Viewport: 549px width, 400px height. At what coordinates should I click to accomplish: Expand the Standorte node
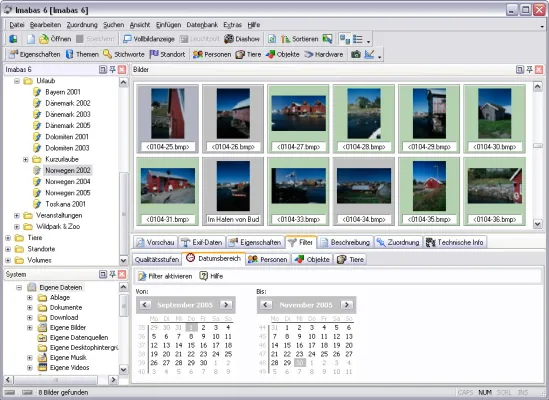click(8, 249)
